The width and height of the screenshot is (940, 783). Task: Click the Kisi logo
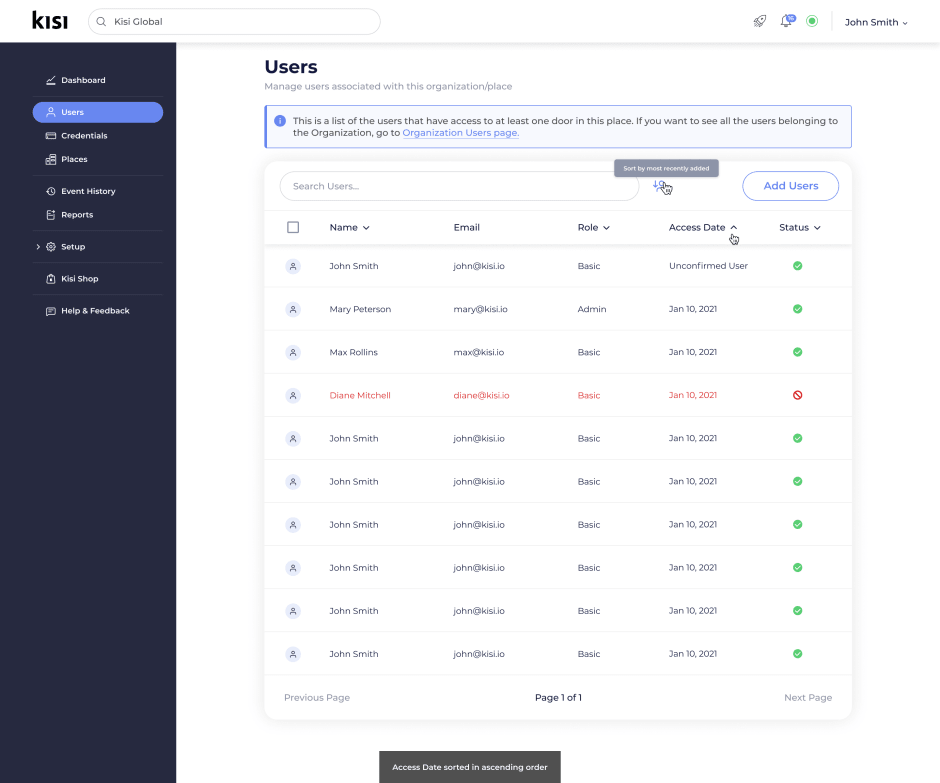point(50,21)
